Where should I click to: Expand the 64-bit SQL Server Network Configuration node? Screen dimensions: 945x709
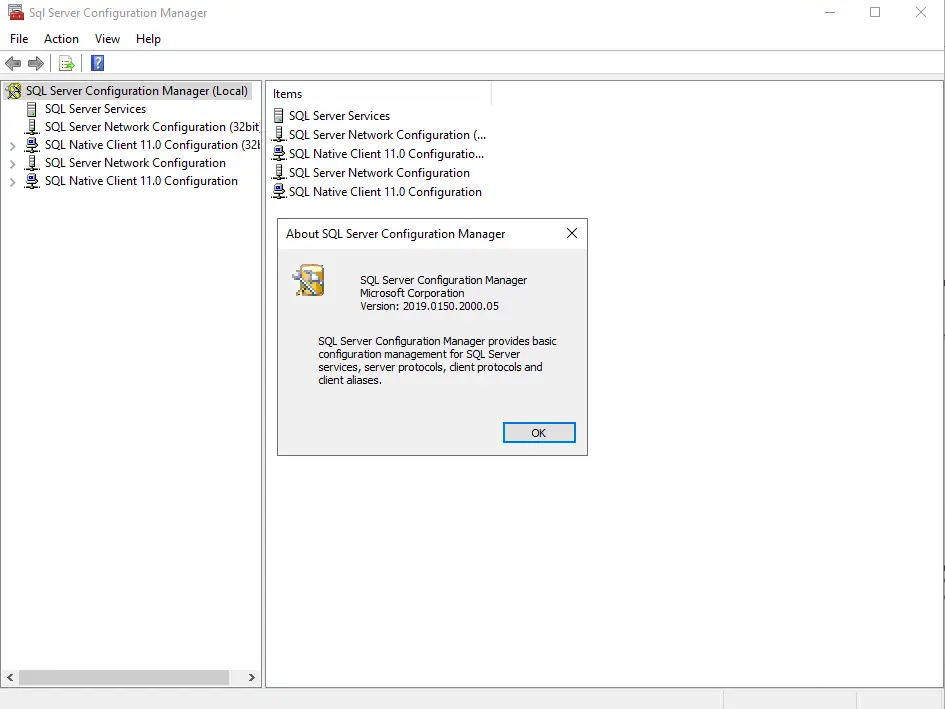point(12,164)
